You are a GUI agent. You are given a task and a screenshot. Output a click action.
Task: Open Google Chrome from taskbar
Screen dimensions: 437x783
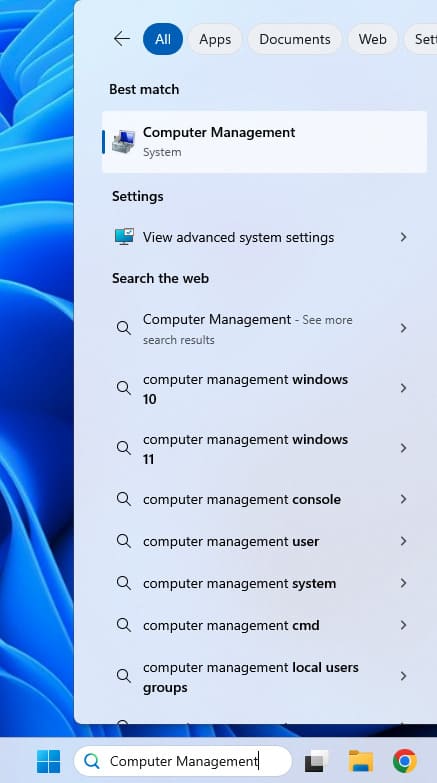tap(405, 761)
